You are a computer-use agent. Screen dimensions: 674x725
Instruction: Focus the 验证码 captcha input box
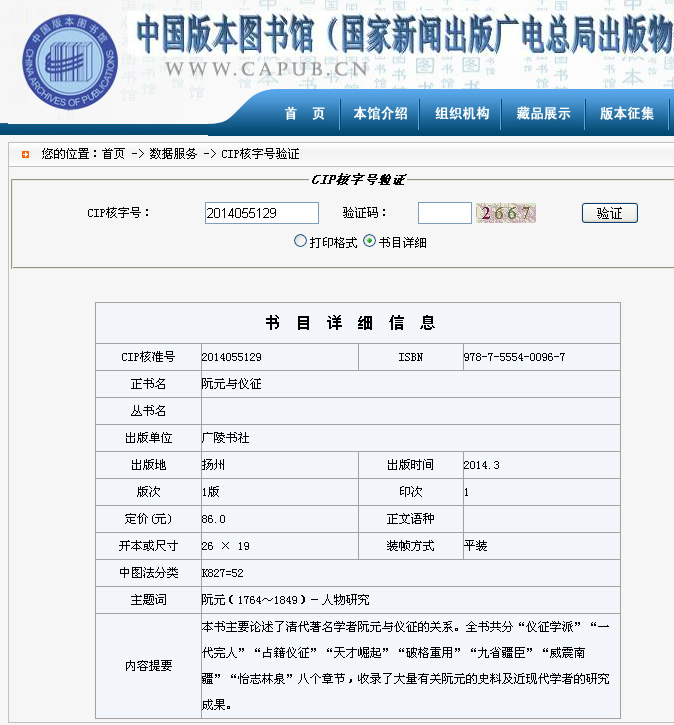pyautogui.click(x=445, y=213)
